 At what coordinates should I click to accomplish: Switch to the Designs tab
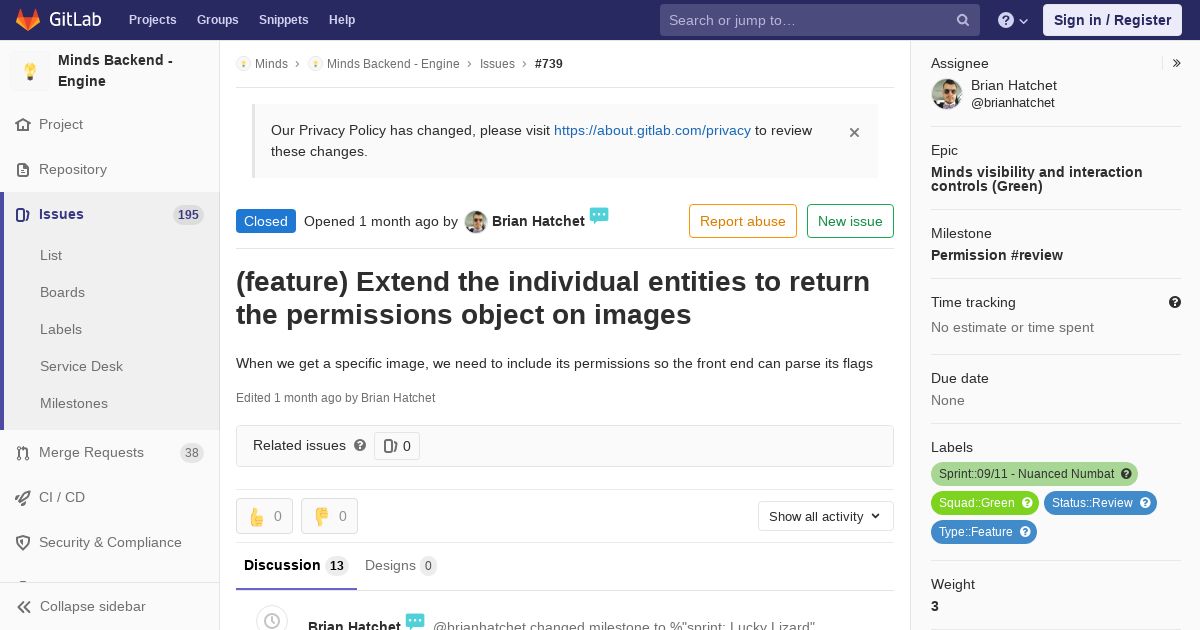(x=400, y=566)
